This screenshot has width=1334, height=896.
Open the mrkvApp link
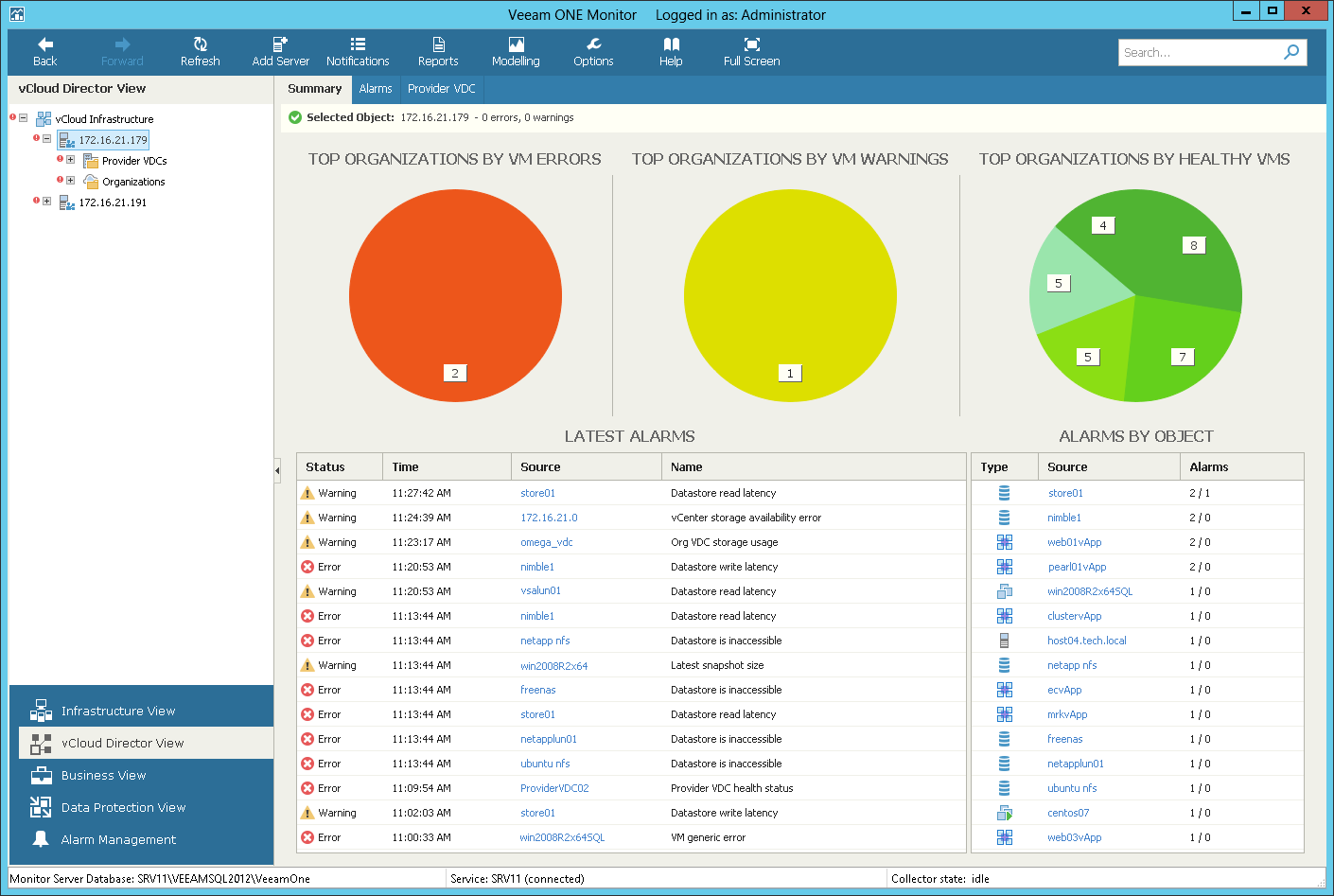[1067, 714]
